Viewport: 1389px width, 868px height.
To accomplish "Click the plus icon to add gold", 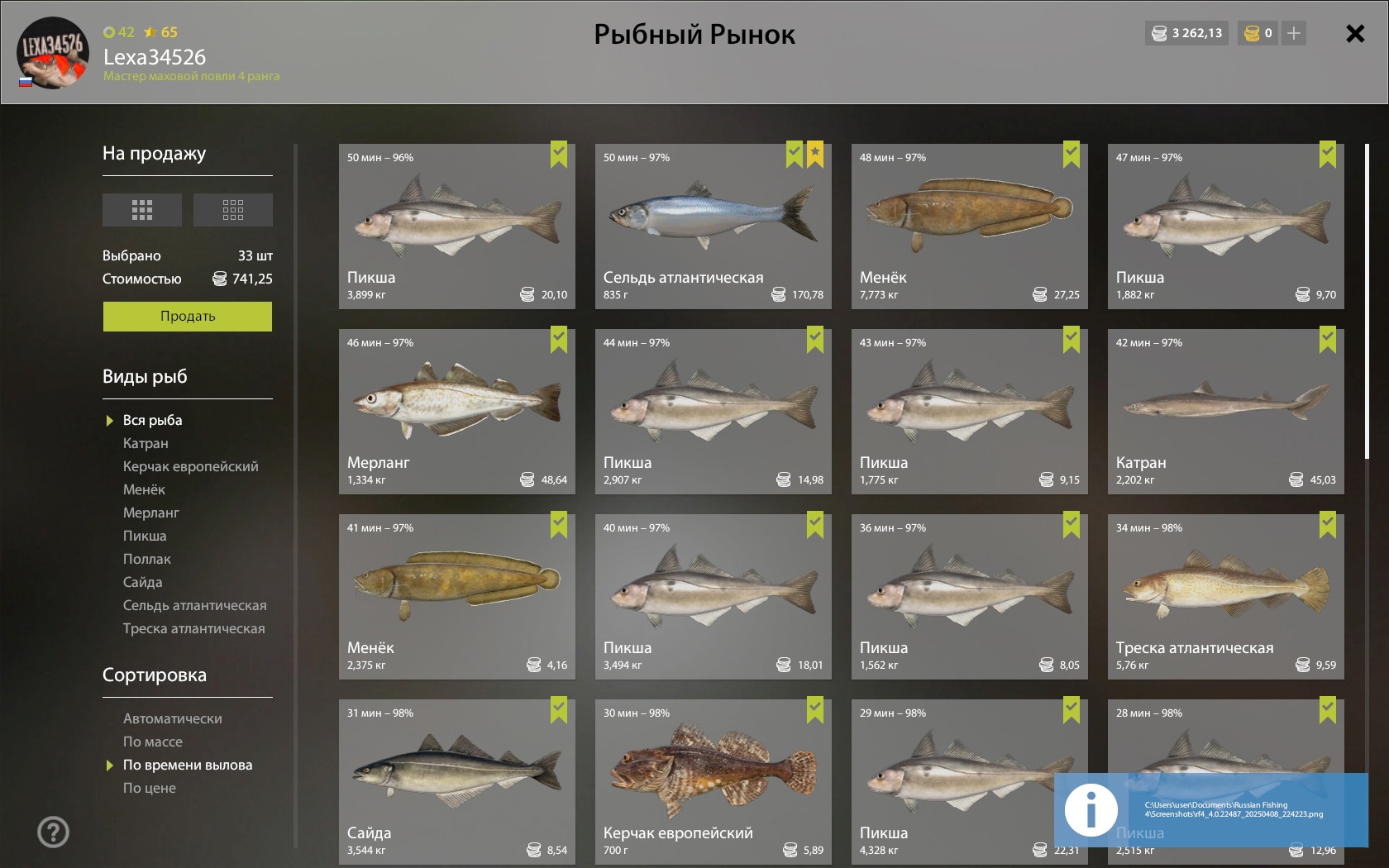I will point(1294,33).
